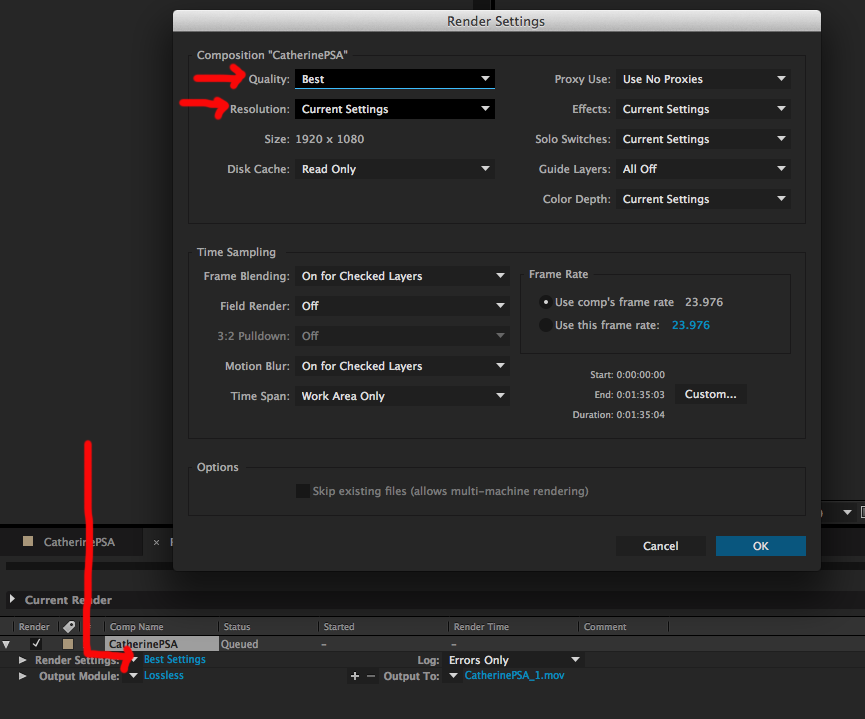The width and height of the screenshot is (865, 719).
Task: Open the Output To dropdown arrow
Action: coord(453,676)
